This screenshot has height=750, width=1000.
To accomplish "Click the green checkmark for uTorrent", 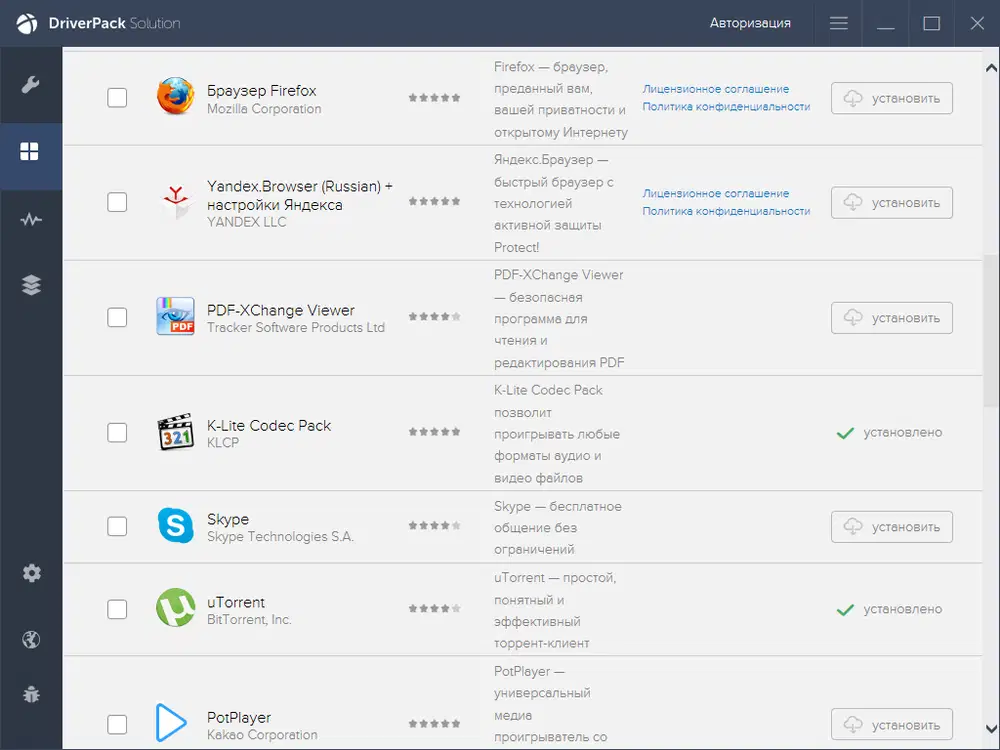I will coord(845,610).
